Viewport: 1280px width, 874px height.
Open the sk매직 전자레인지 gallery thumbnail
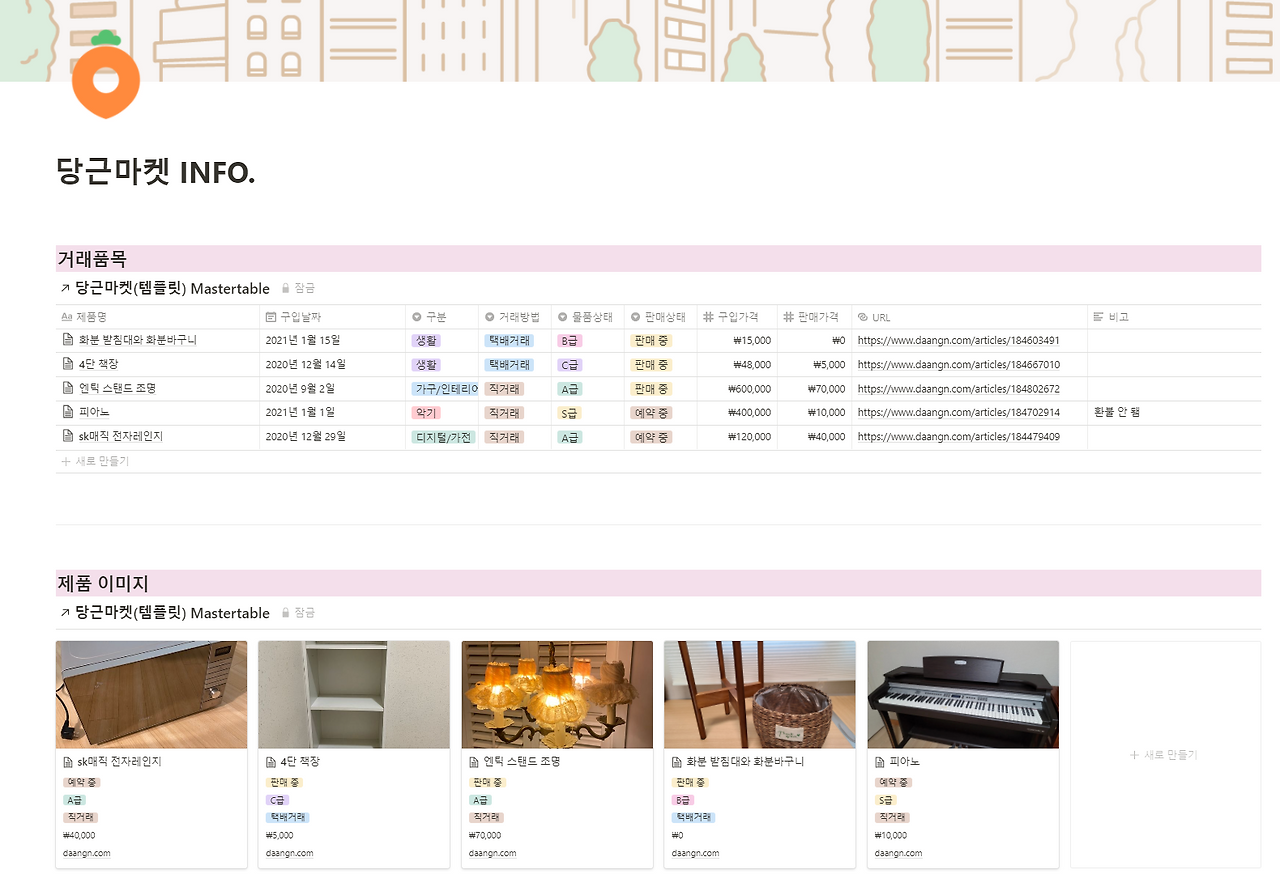point(151,695)
